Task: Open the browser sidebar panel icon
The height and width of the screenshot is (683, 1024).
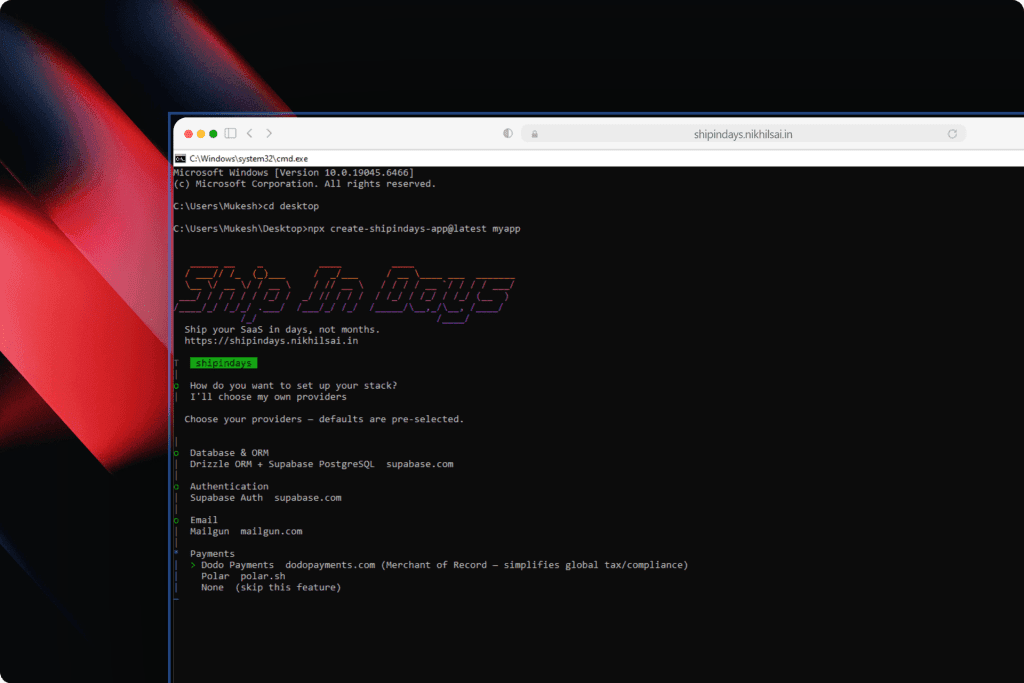Action: click(x=230, y=132)
